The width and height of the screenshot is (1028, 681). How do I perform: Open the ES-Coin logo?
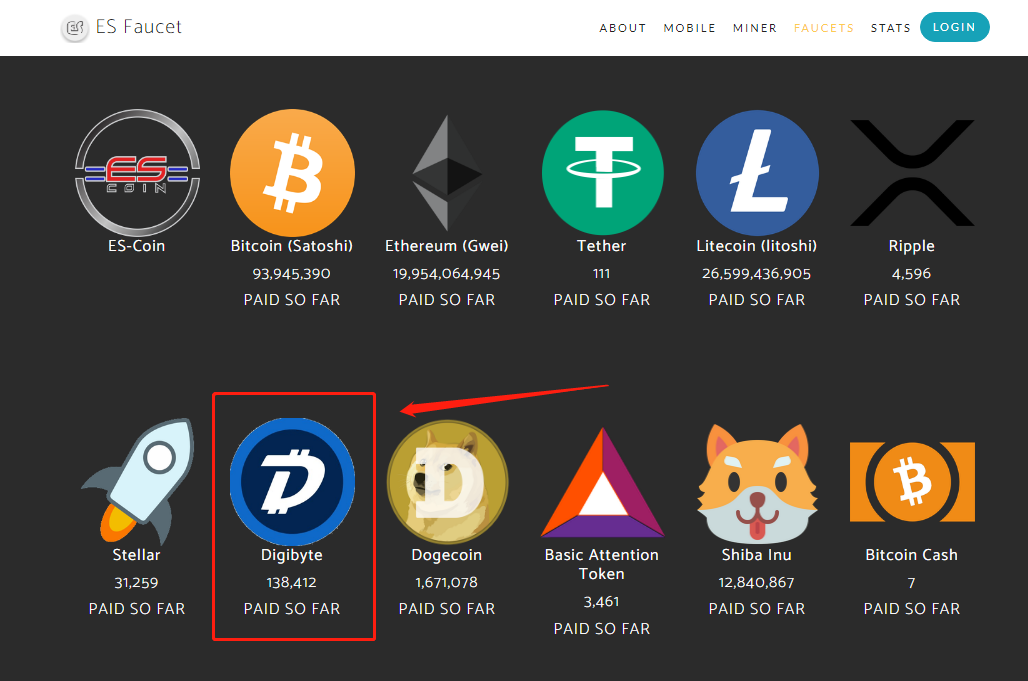coord(137,172)
